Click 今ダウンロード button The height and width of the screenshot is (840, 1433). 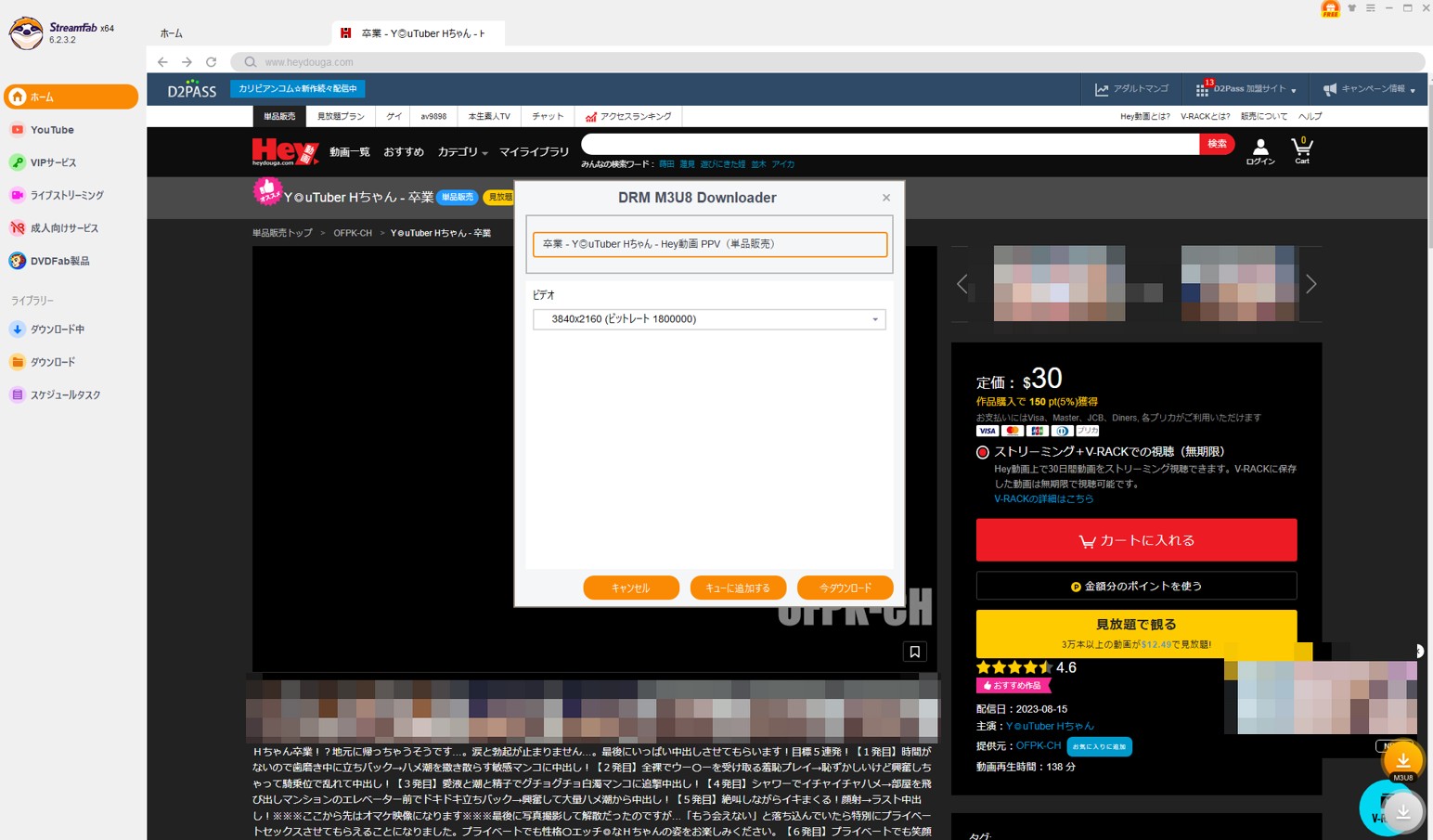click(x=846, y=588)
